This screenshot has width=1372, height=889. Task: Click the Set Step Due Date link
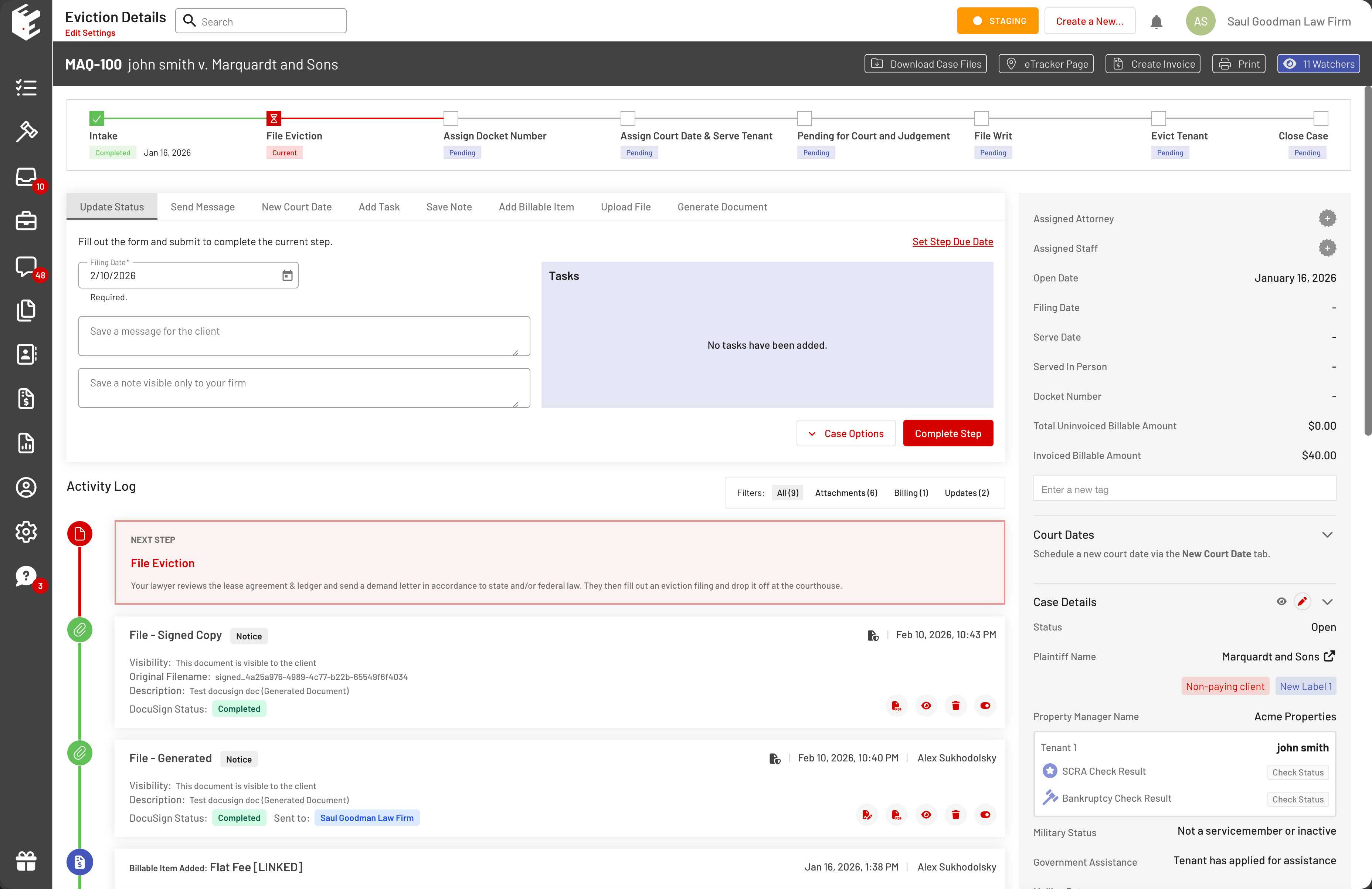tap(952, 242)
